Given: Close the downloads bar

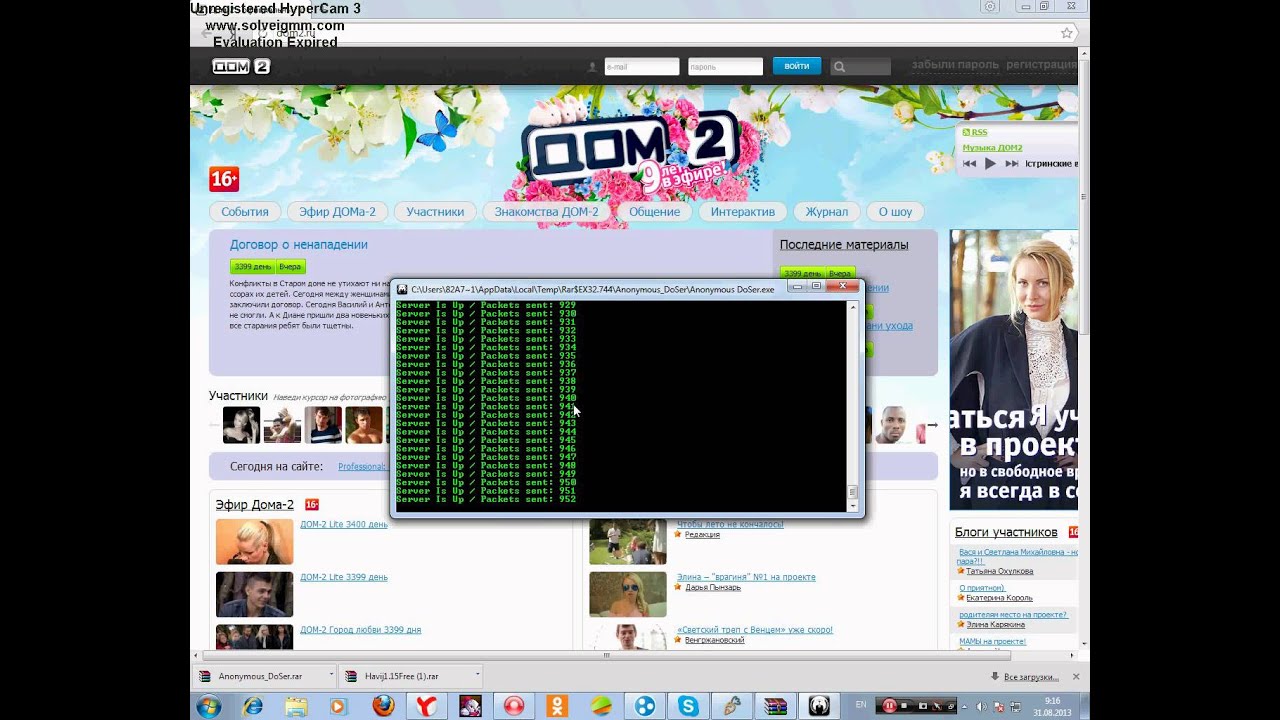Looking at the screenshot, I should [1076, 677].
